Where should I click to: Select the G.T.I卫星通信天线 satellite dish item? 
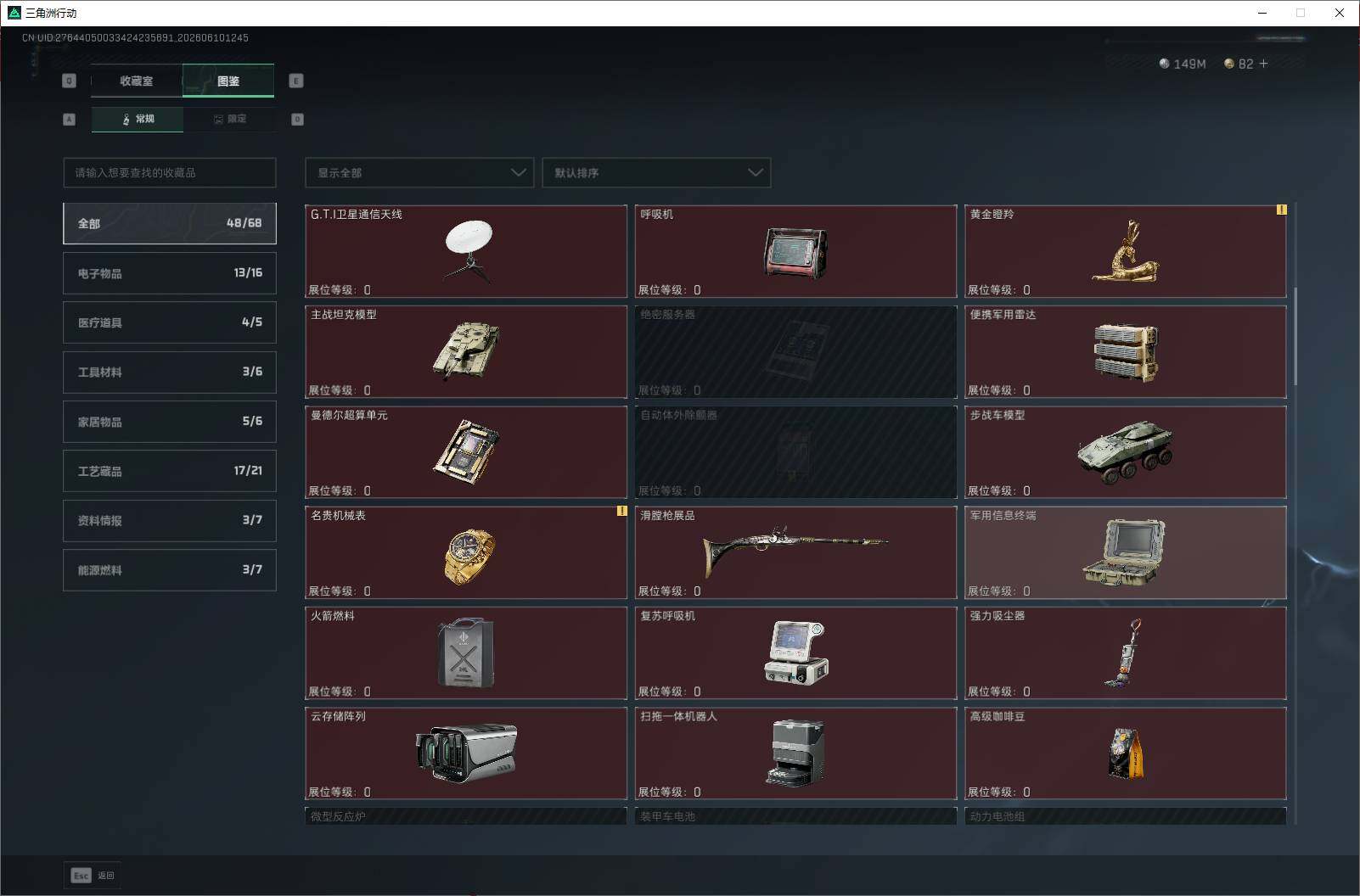tap(466, 251)
